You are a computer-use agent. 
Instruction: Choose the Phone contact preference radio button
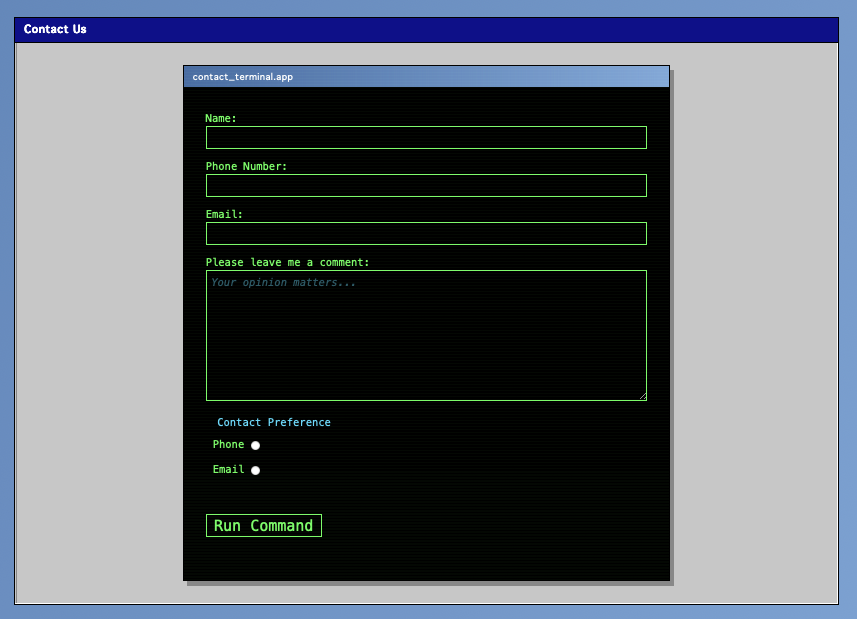tap(255, 445)
